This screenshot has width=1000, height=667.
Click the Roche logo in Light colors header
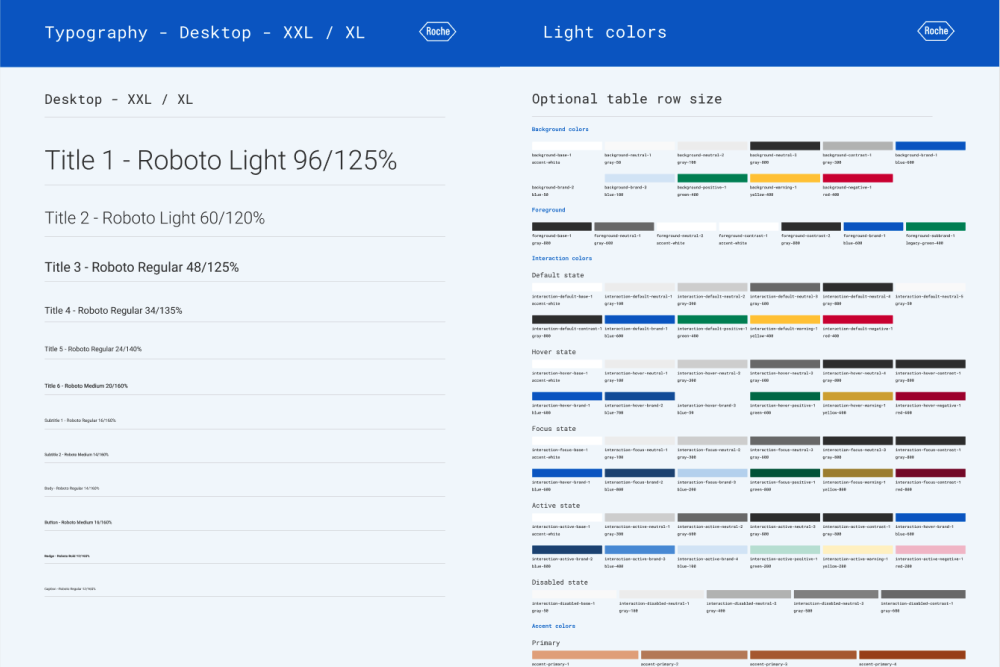click(x=935, y=32)
